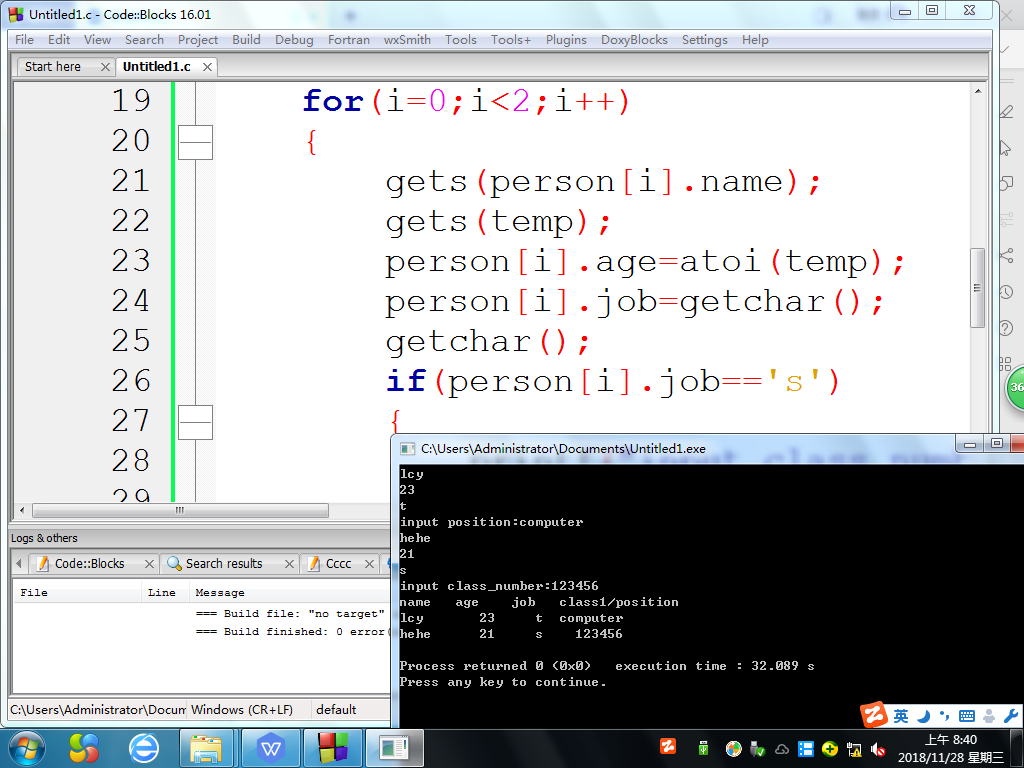Open the IME wrench settings icon
1024x768 pixels.
click(x=1011, y=716)
